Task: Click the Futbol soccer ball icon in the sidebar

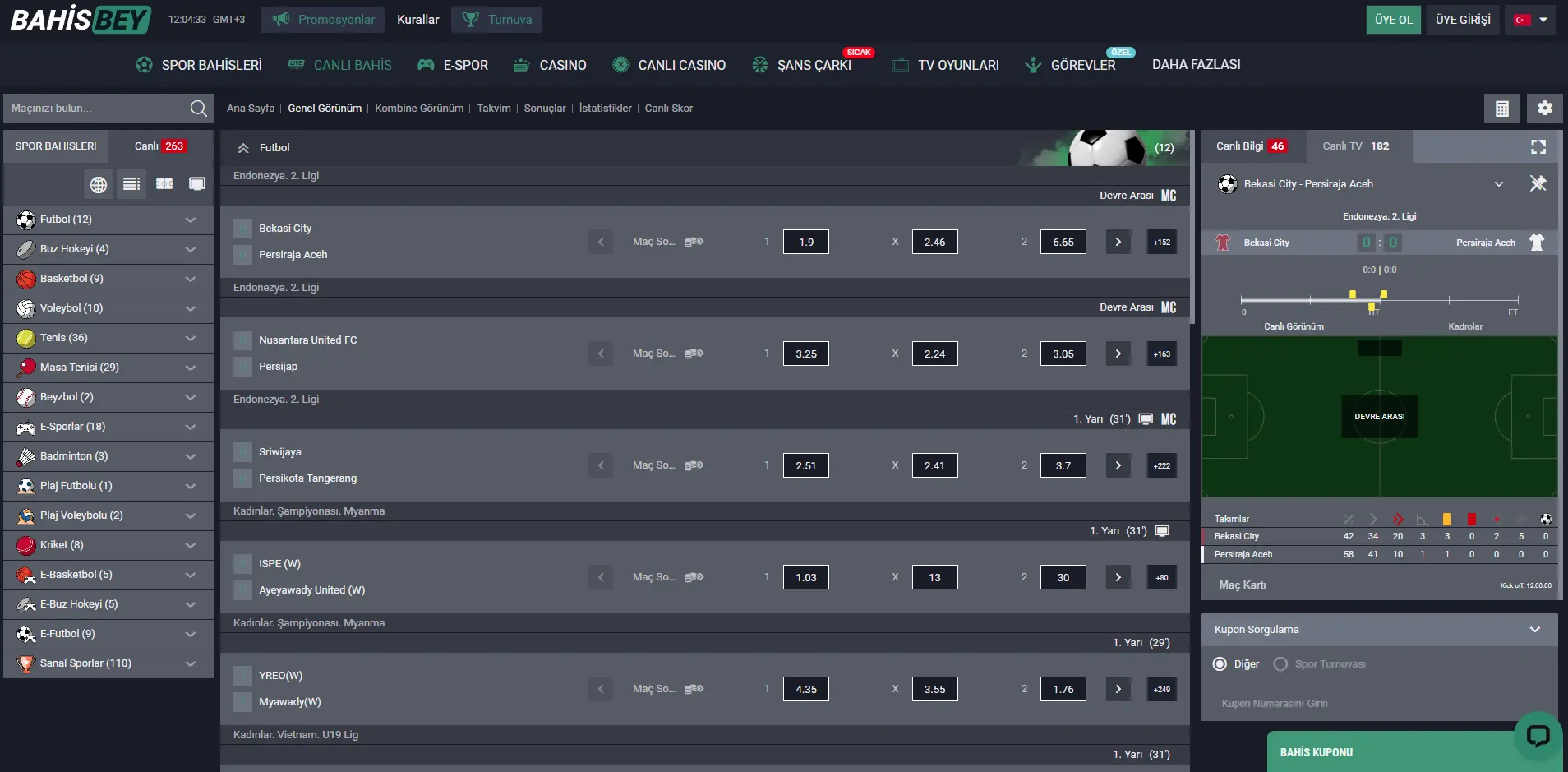Action: [x=26, y=220]
